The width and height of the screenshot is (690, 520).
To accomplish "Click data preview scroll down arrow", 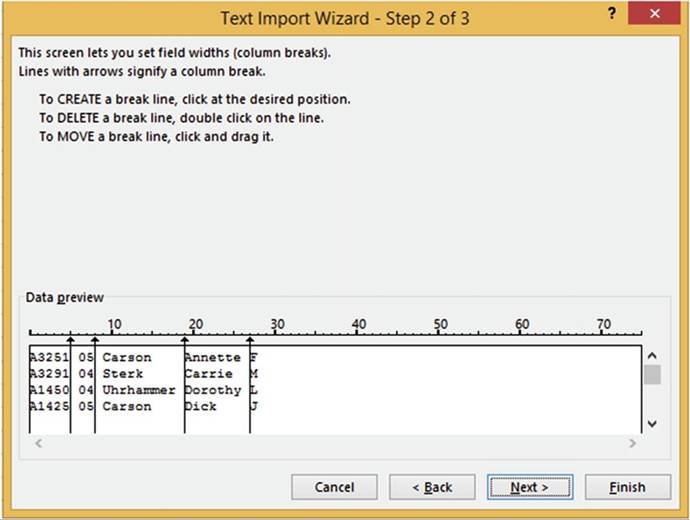I will [652, 424].
